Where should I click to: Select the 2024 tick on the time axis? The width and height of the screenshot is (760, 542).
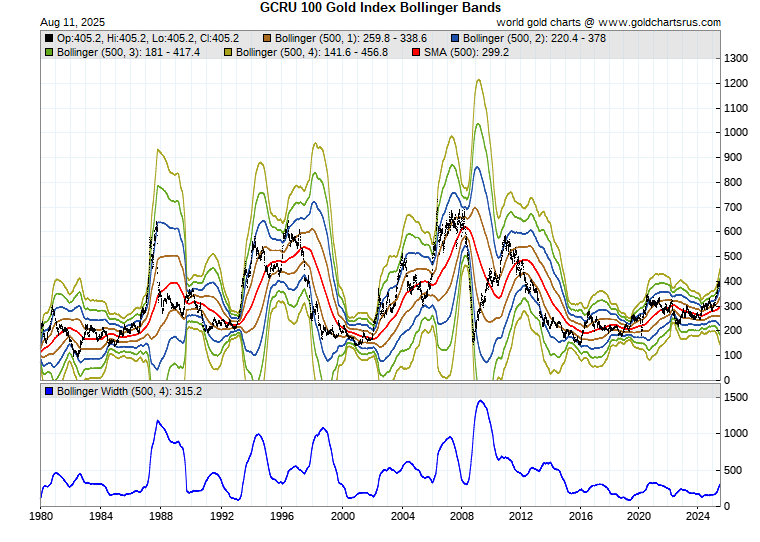click(698, 516)
